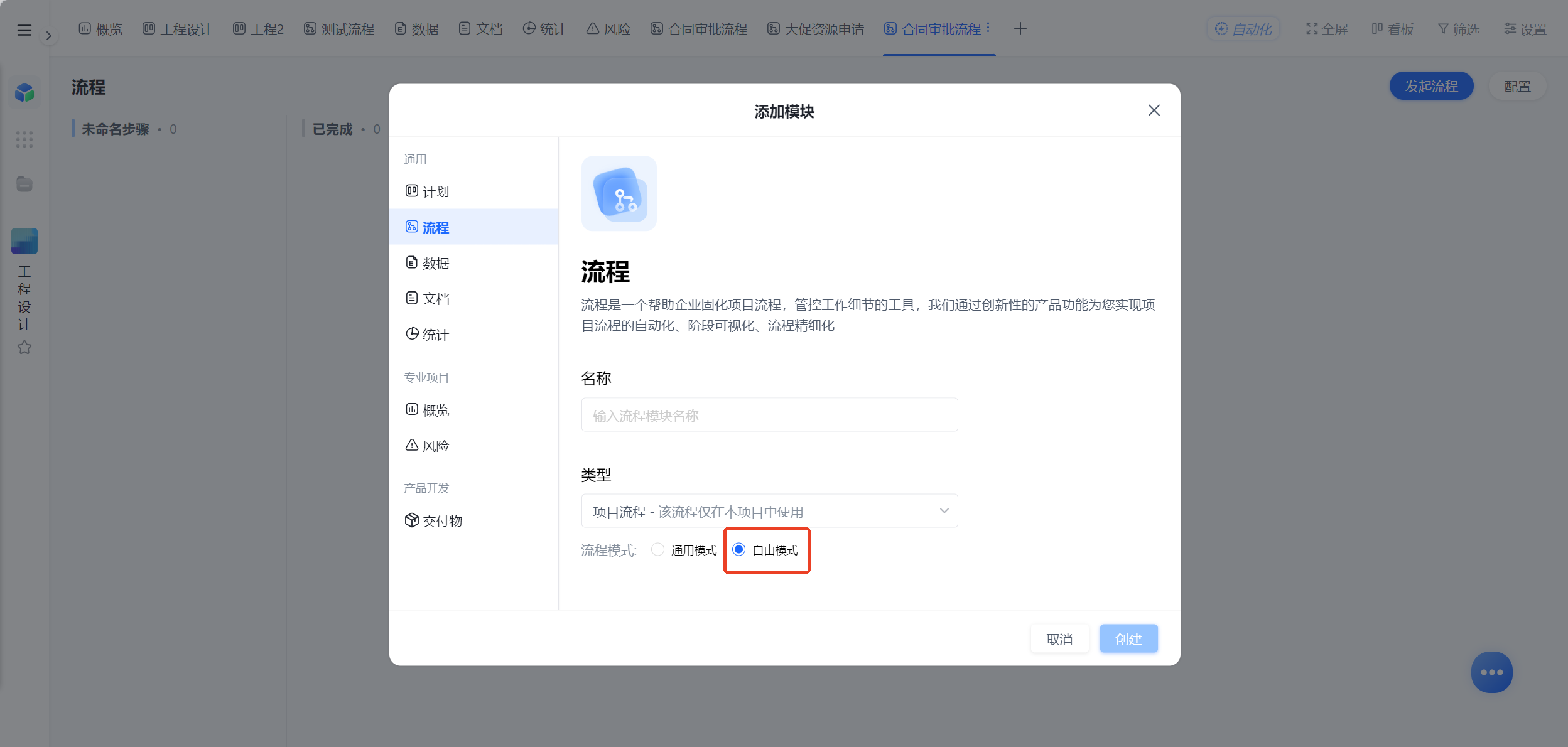The height and width of the screenshot is (747, 1568).
Task: Click the 创建 create button
Action: click(x=1128, y=639)
